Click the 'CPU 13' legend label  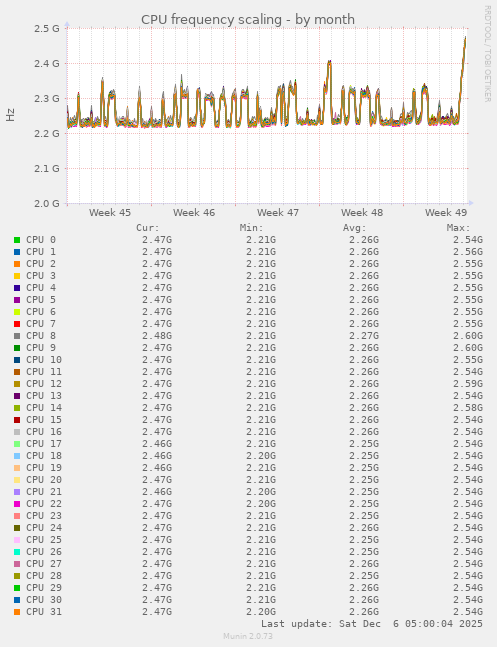pyautogui.click(x=44, y=396)
